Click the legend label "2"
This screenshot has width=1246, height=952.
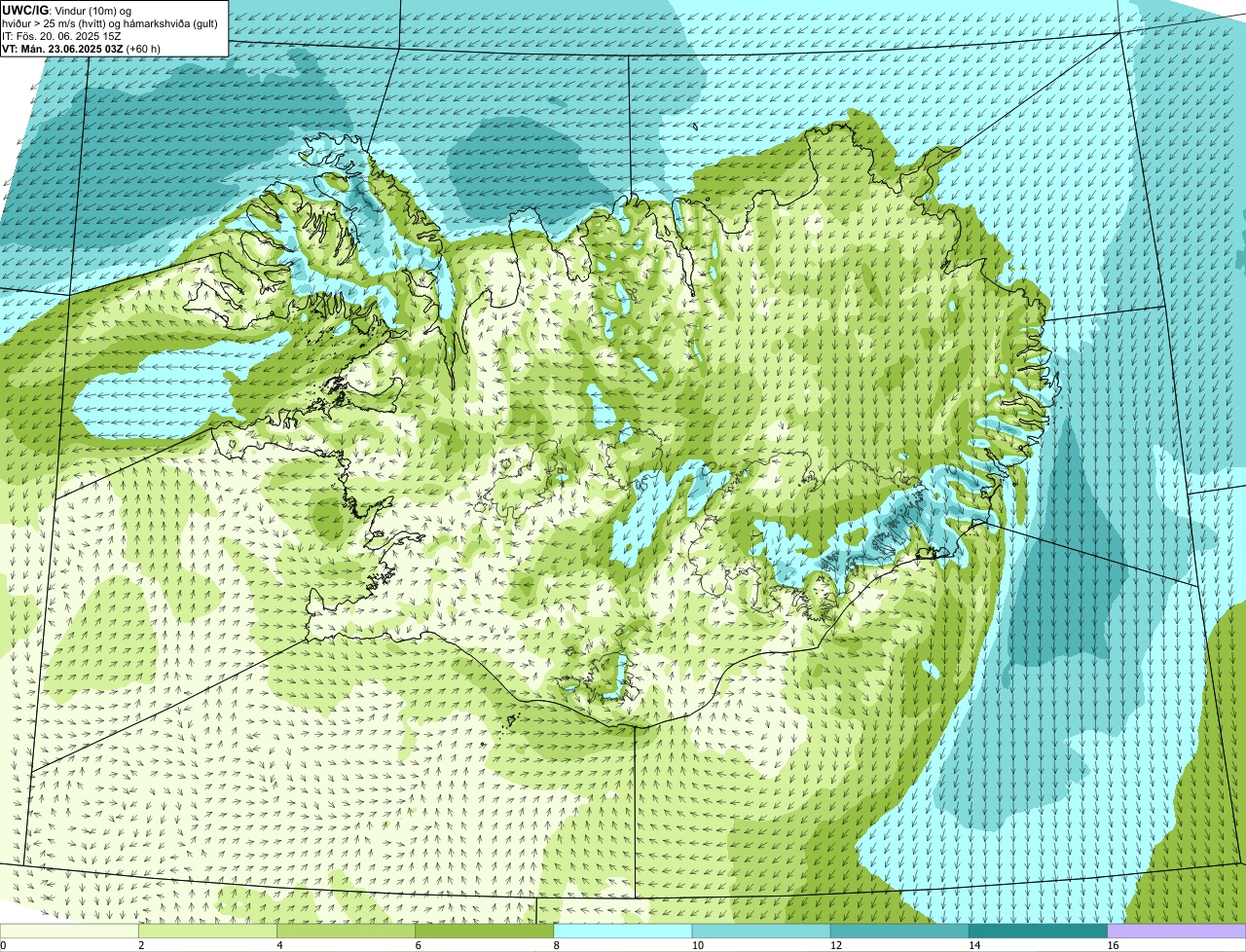[141, 945]
